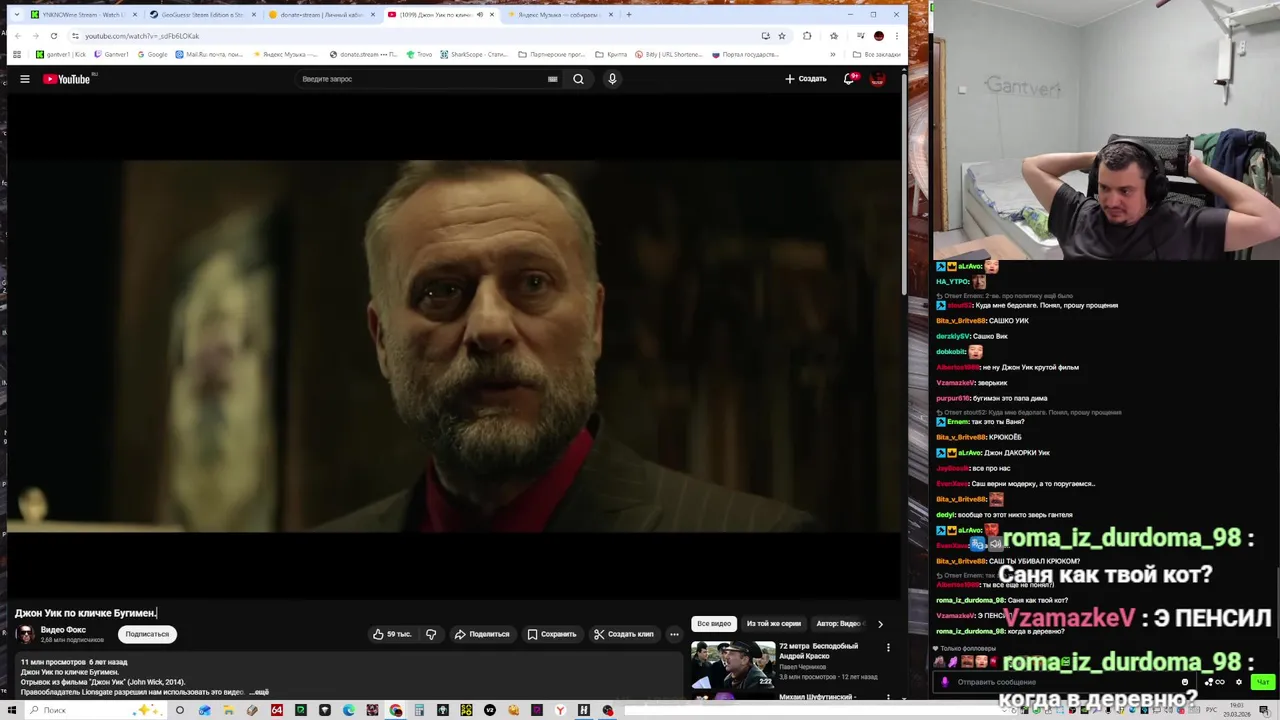
Task: Share the video via Поделиться
Action: pos(482,634)
